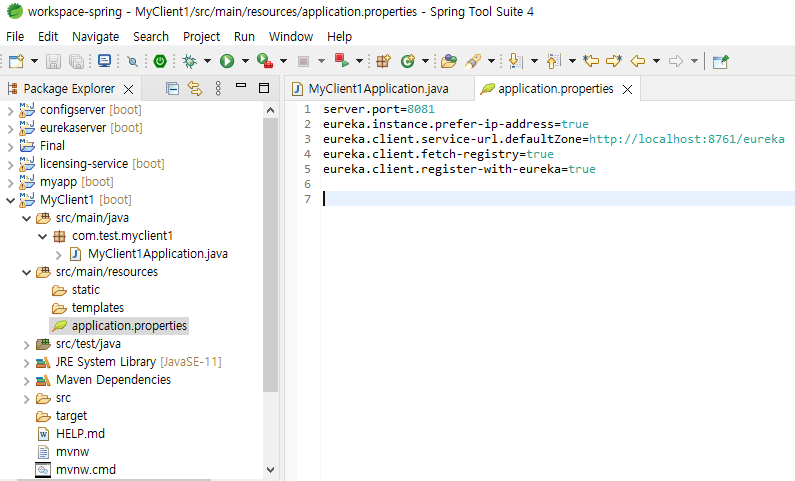Select HELP.md file

80,433
